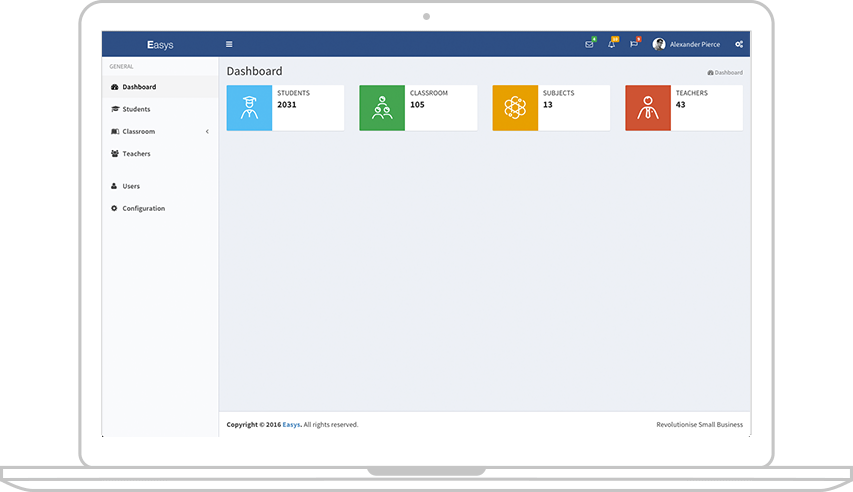Open the mail messages envelope icon
This screenshot has height=492, width=853.
589,44
